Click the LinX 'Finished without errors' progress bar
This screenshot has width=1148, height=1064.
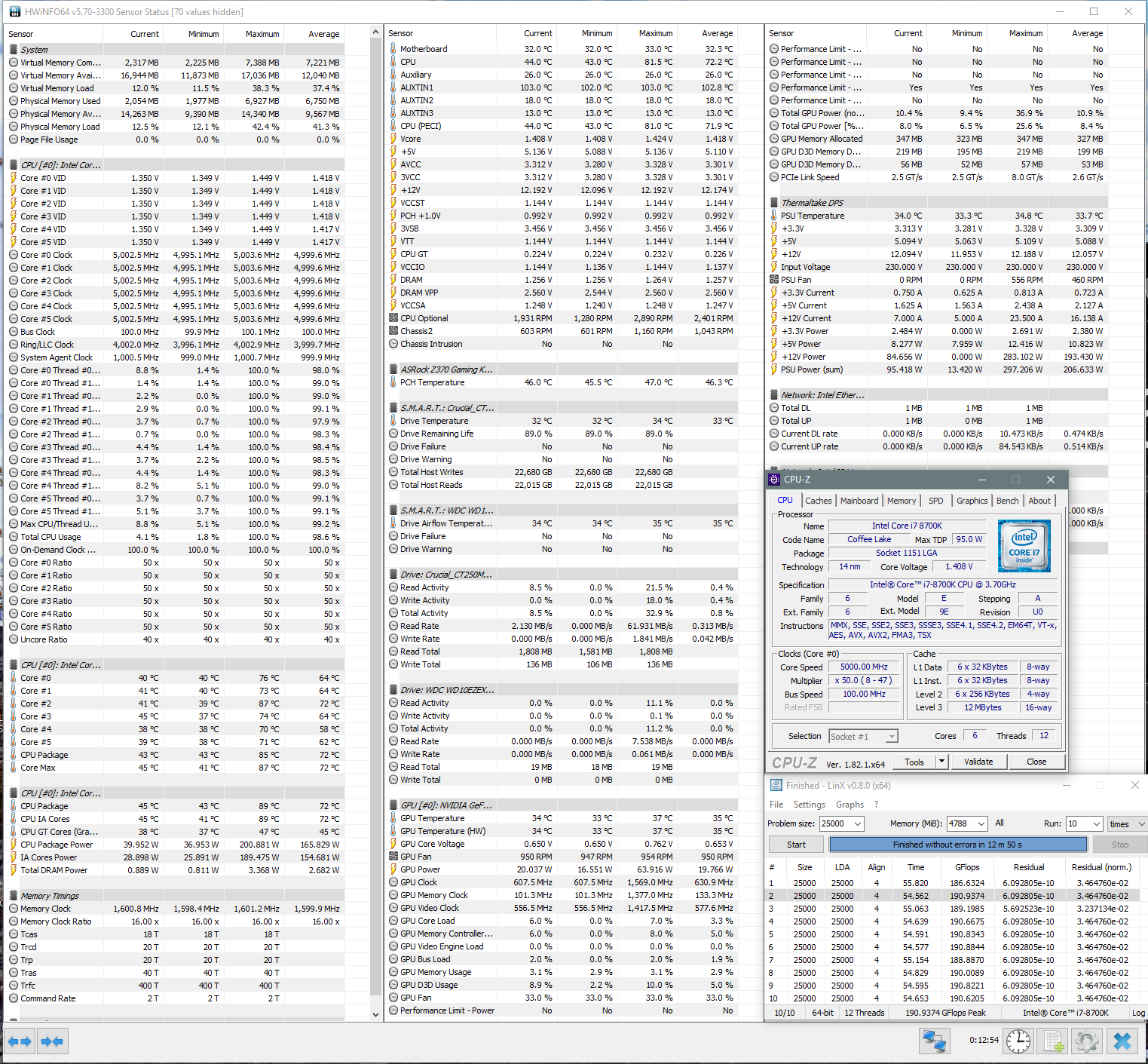click(957, 845)
